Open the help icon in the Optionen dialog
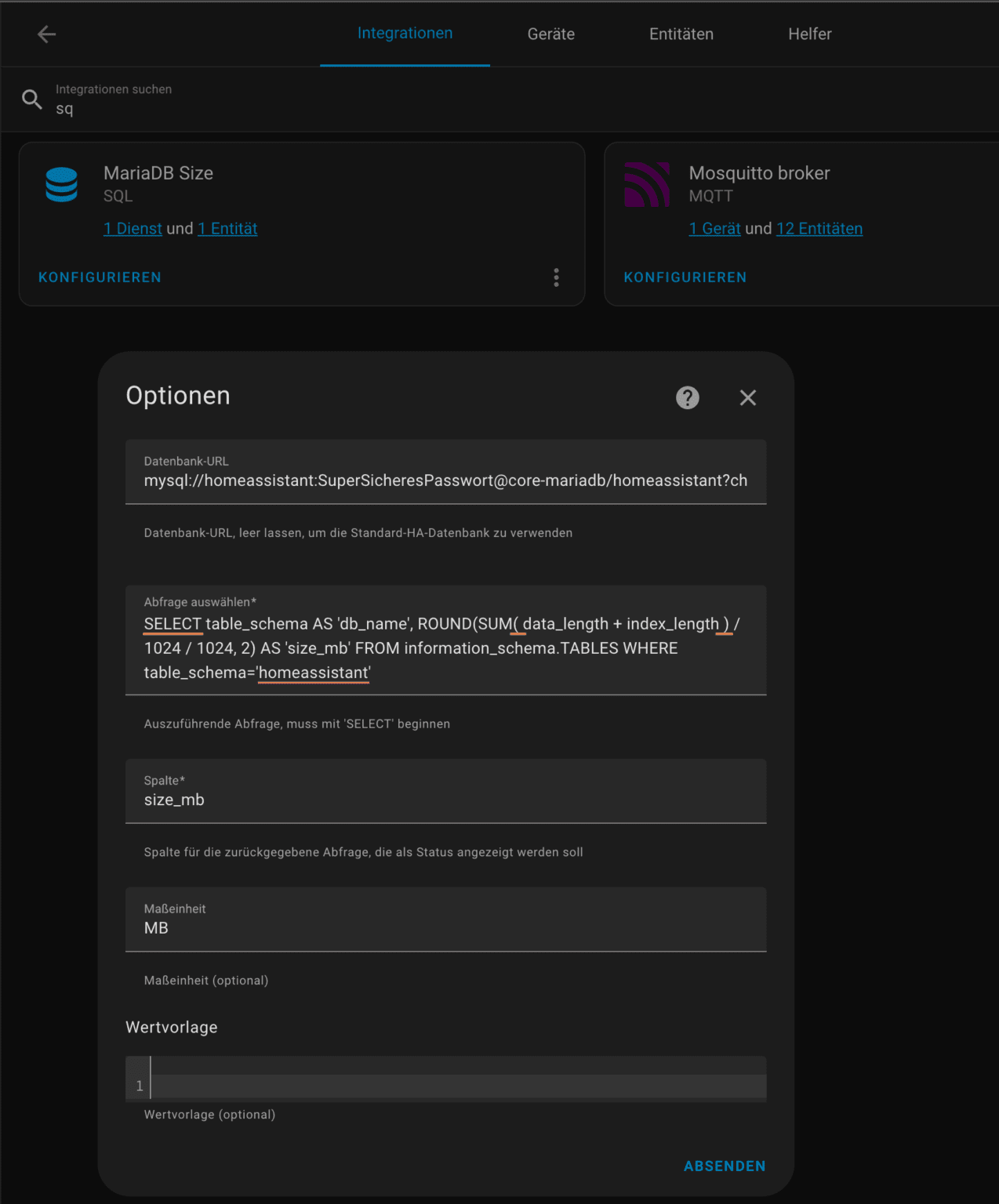The width and height of the screenshot is (999, 1204). tap(688, 398)
